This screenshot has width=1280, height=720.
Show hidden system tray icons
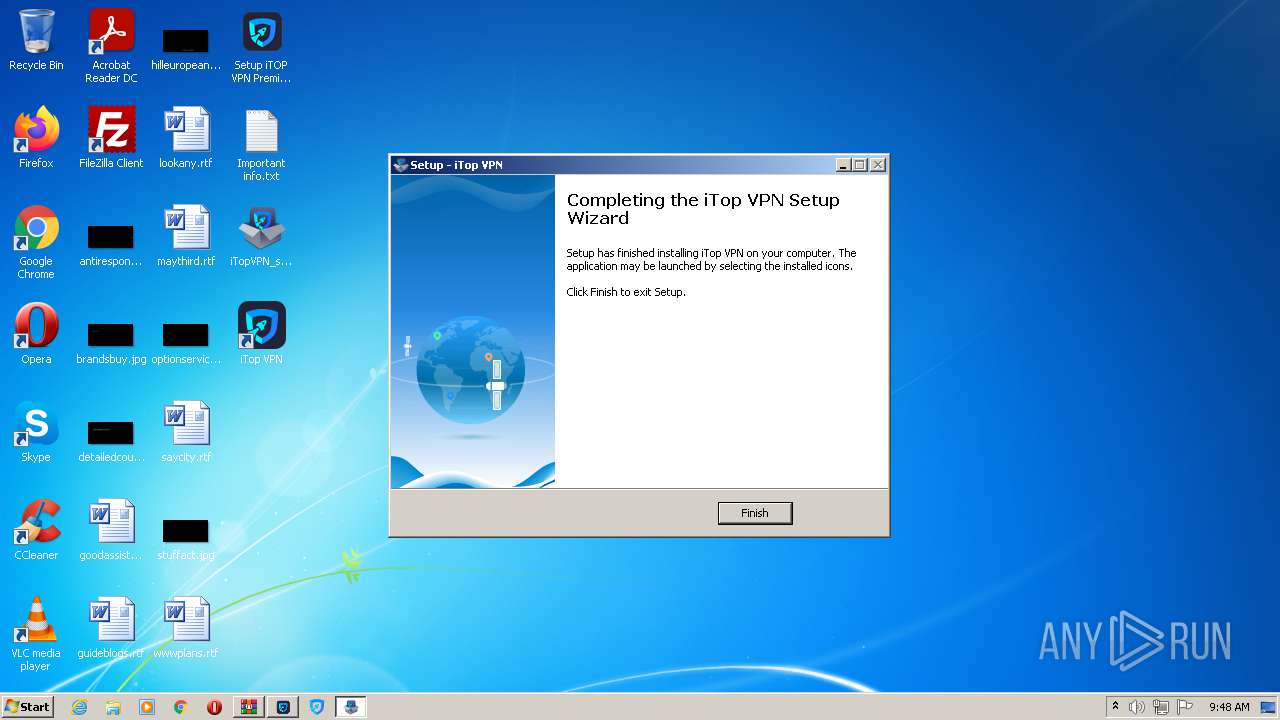pyautogui.click(x=1116, y=707)
